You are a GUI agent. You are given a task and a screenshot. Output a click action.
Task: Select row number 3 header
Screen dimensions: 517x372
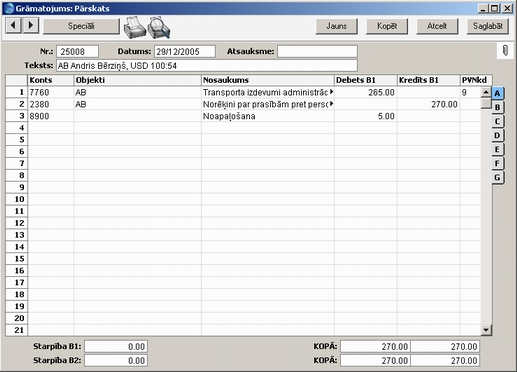click(x=16, y=116)
